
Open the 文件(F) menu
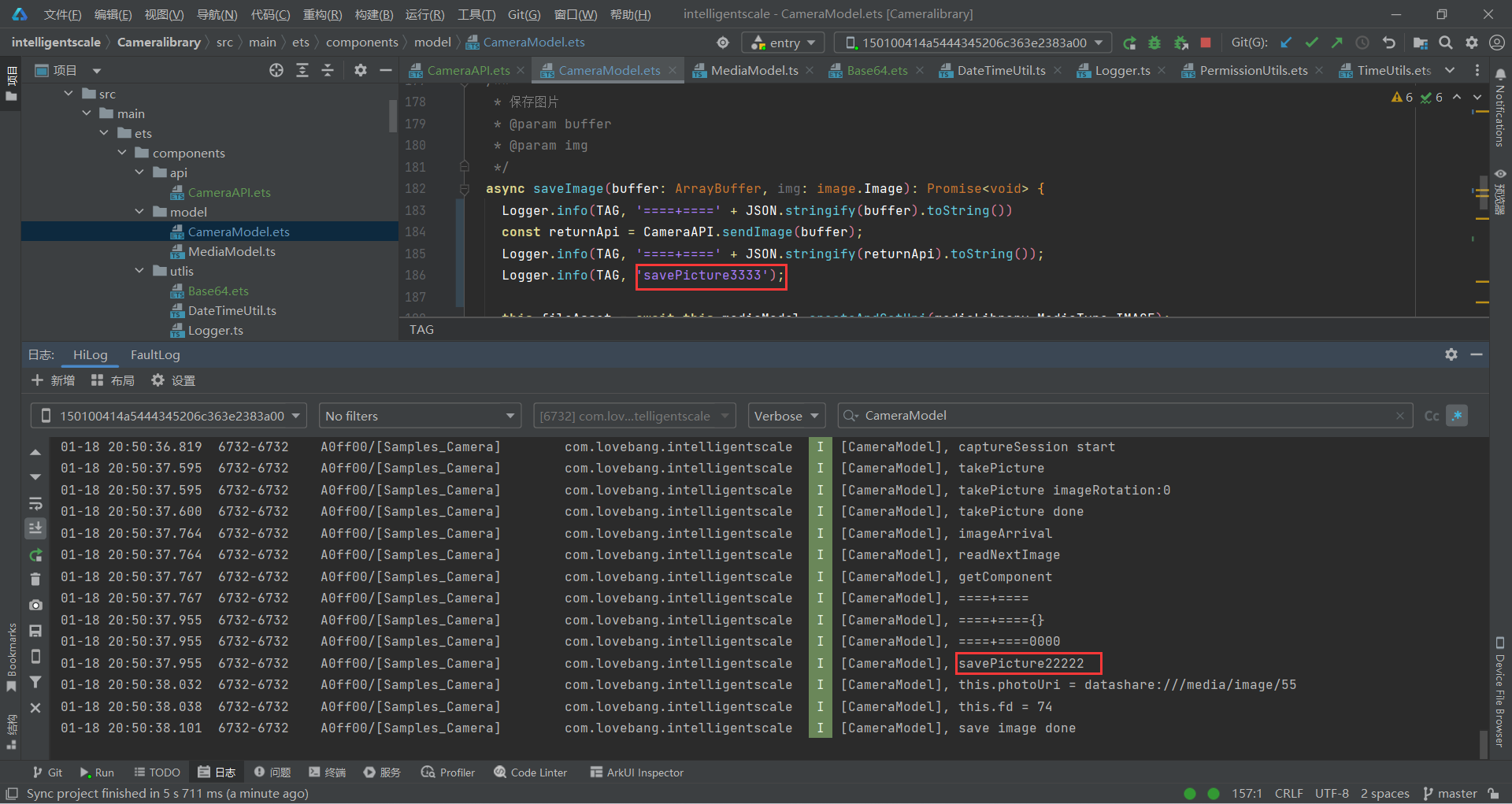tap(62, 14)
